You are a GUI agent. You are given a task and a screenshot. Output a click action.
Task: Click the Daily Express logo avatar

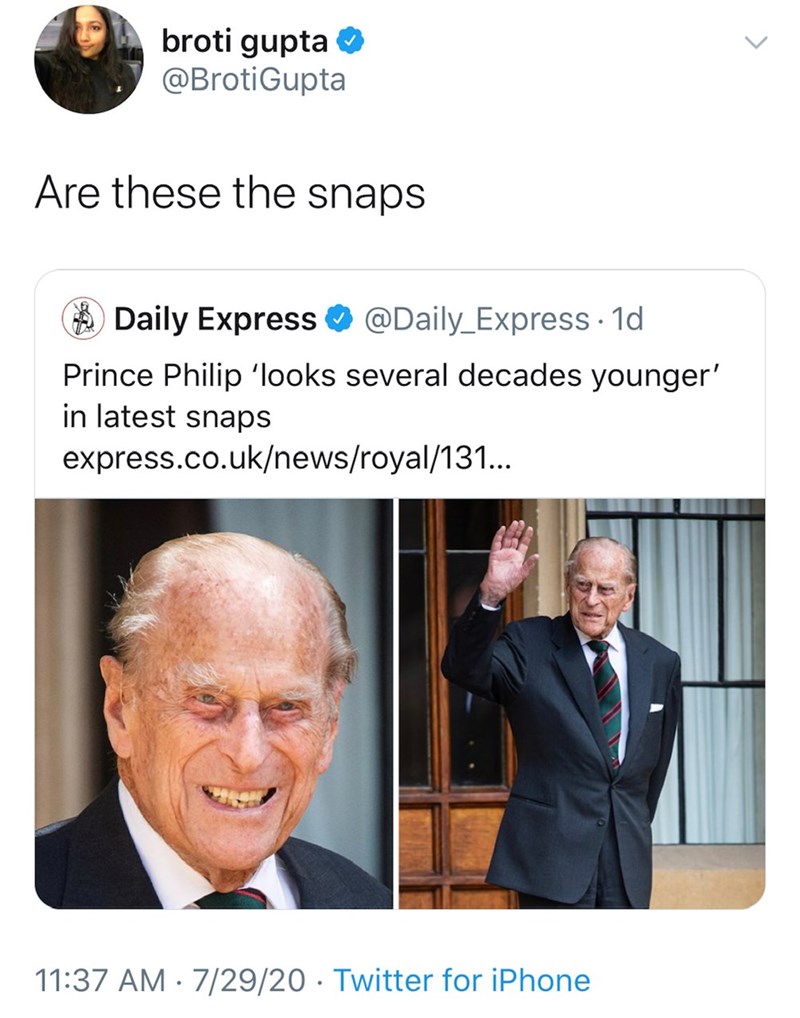[x=84, y=320]
